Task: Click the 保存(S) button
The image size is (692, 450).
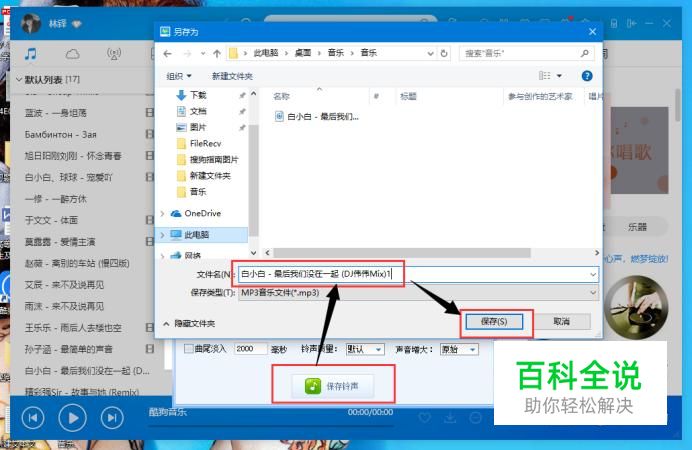Action: pyautogui.click(x=494, y=322)
